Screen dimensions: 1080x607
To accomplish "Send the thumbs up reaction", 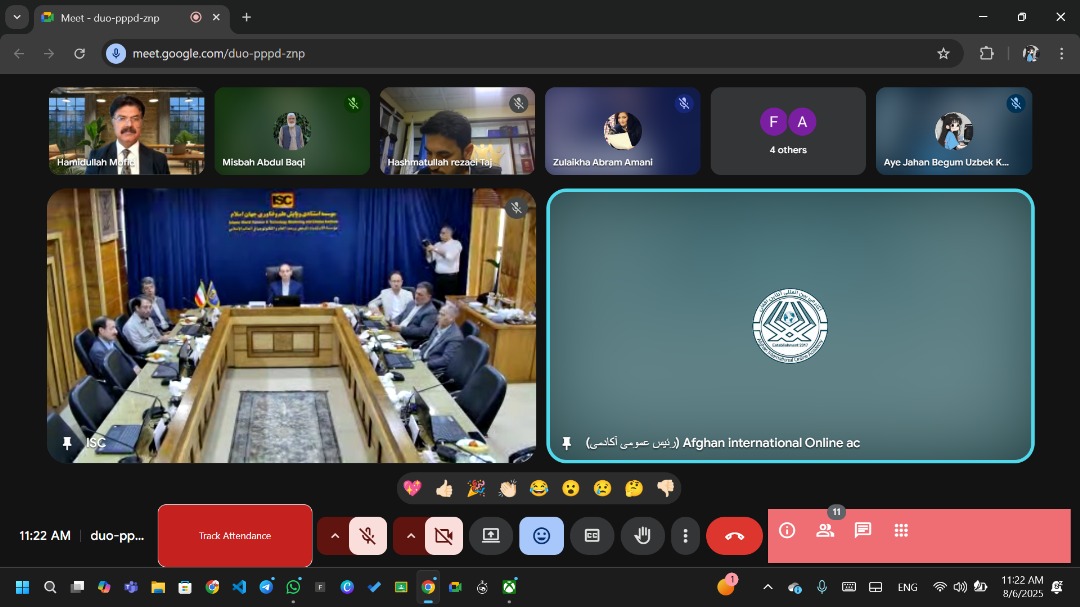I will pyautogui.click(x=444, y=488).
